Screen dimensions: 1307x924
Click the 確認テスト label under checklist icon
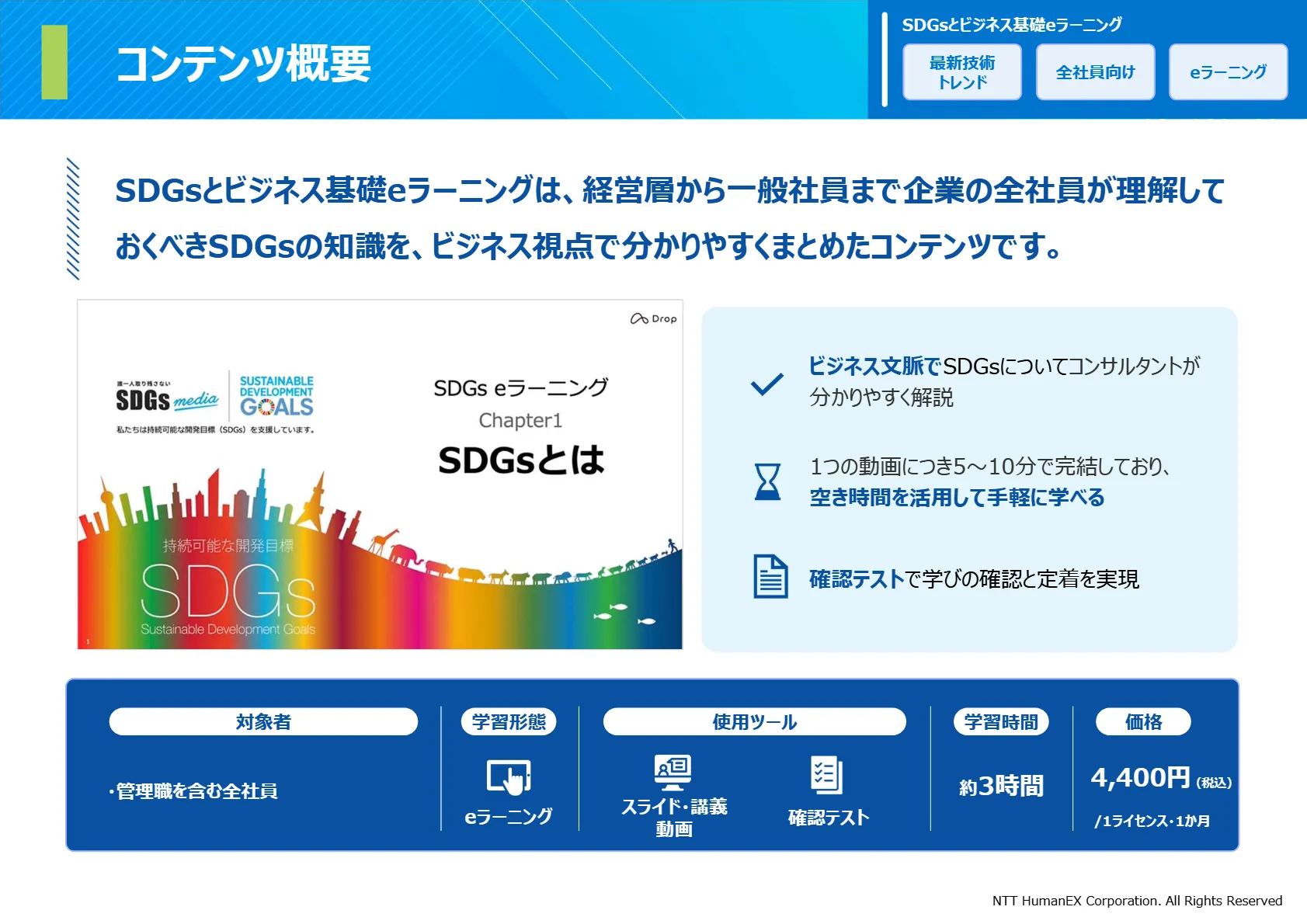828,818
